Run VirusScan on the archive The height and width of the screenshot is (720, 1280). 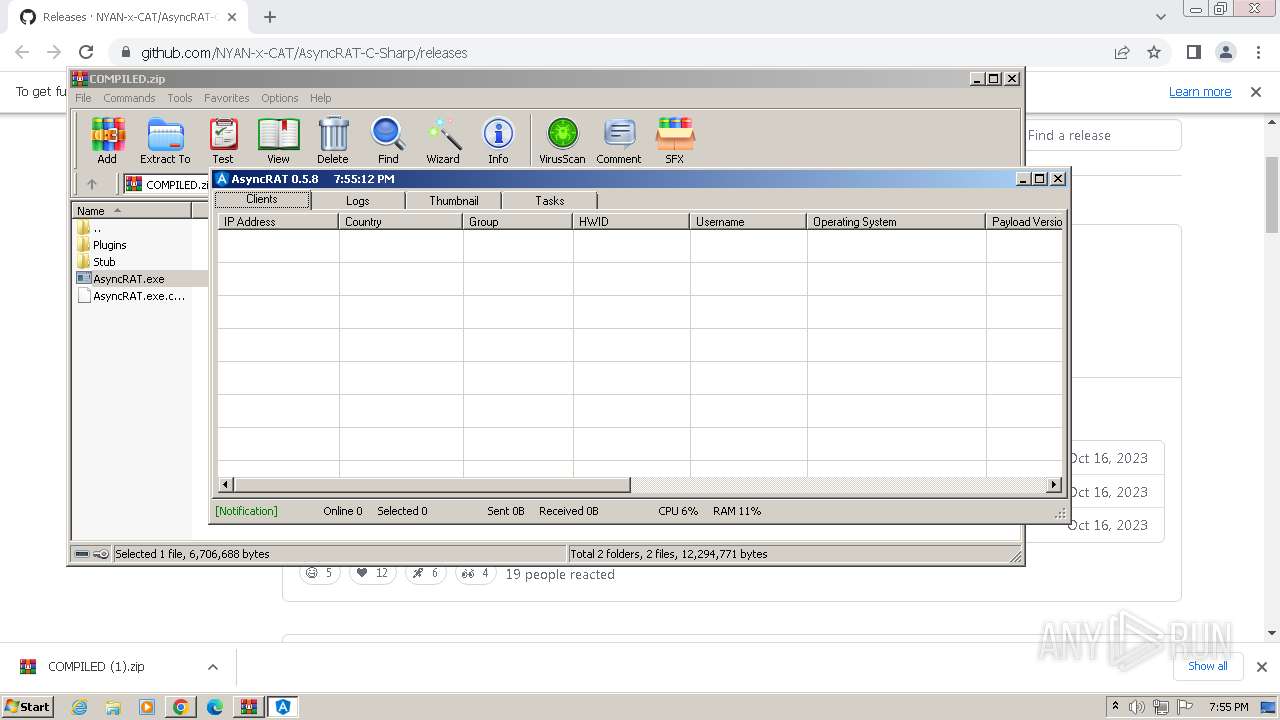click(x=562, y=140)
